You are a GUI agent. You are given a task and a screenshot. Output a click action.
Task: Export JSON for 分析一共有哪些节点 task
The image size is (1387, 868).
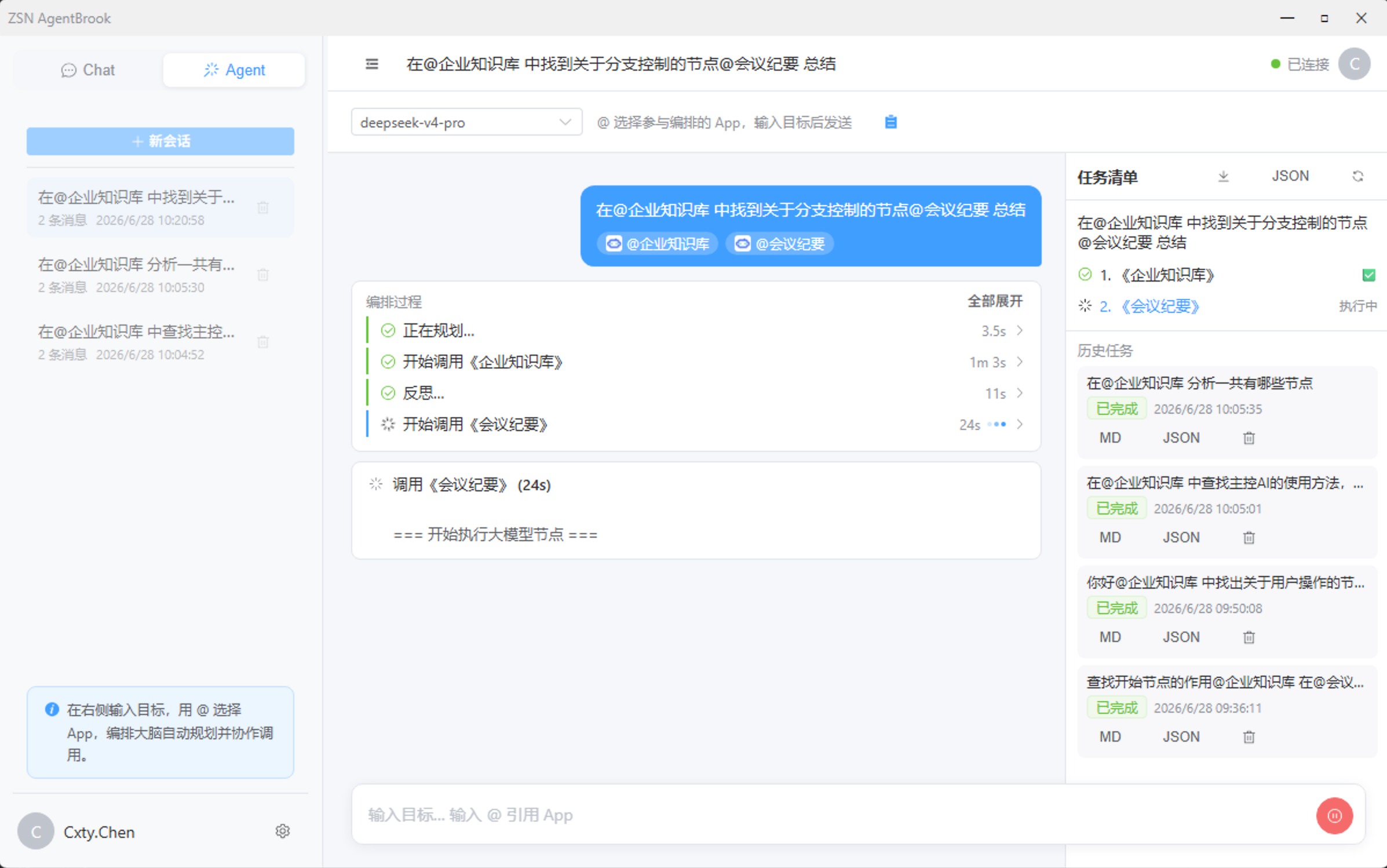[1181, 438]
